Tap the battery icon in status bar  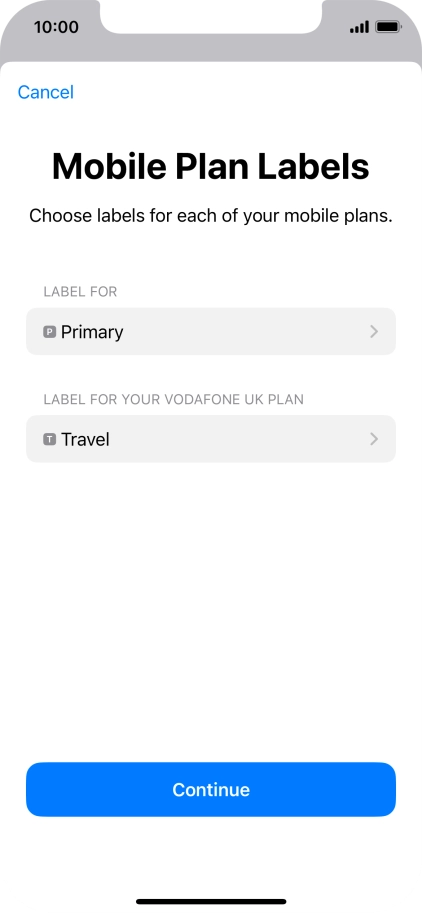388,27
